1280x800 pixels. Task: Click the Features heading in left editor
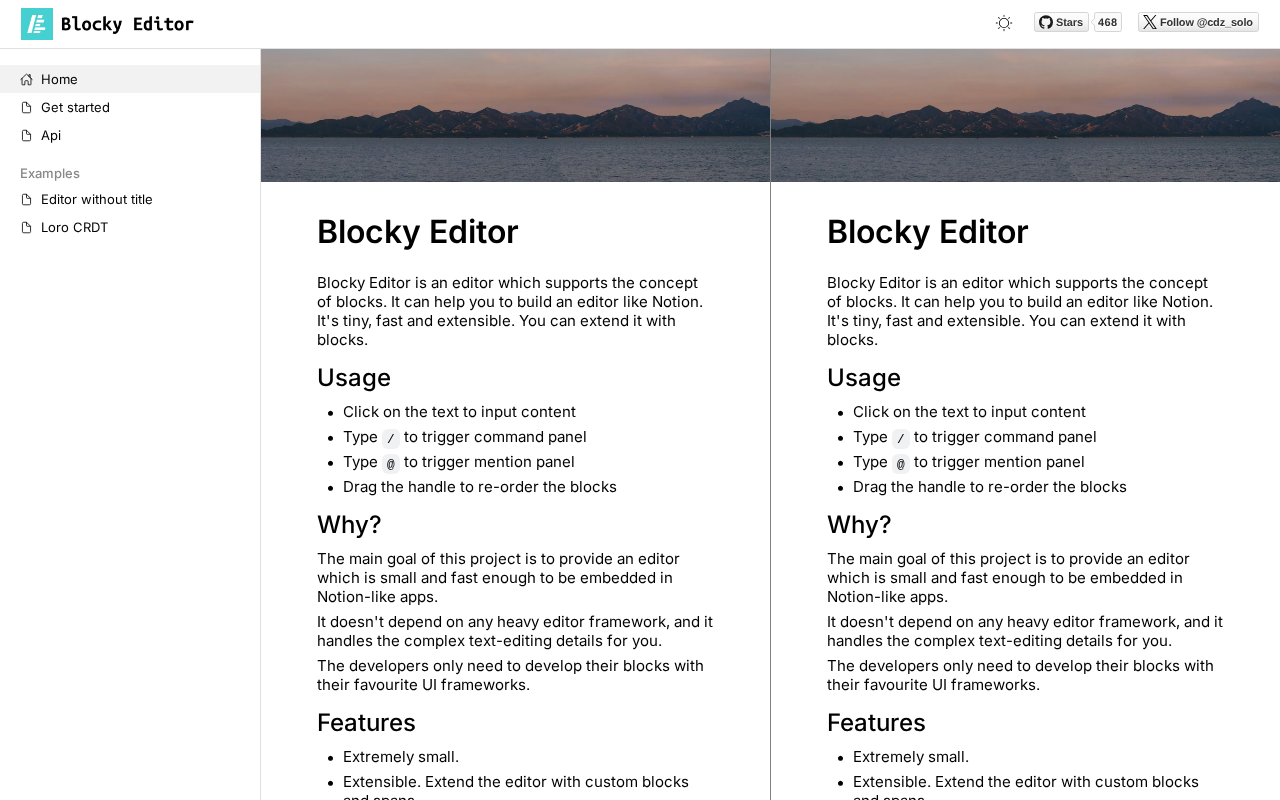[x=366, y=722]
